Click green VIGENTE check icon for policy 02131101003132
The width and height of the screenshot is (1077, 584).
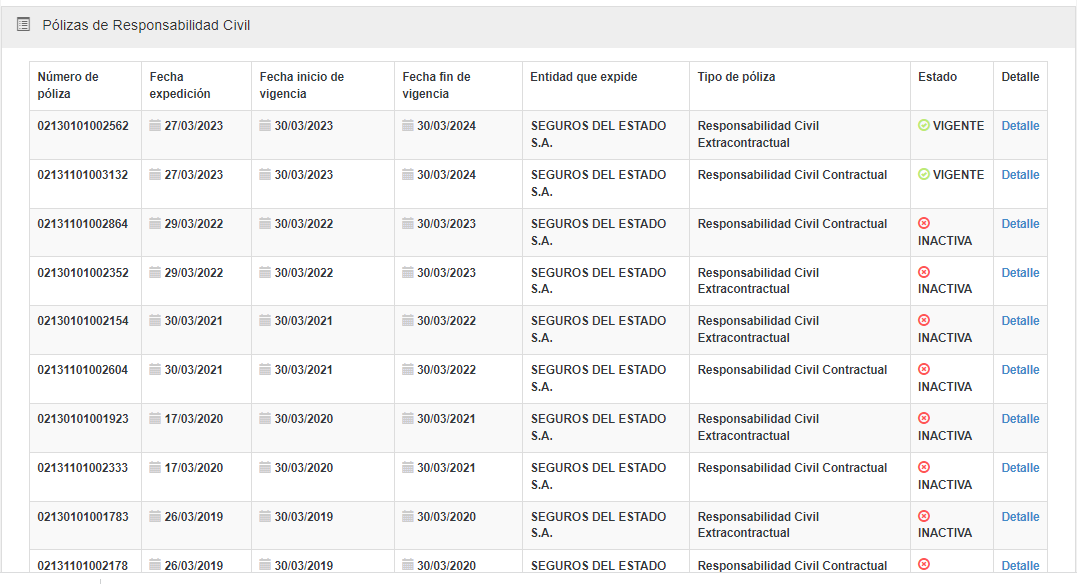(x=924, y=175)
